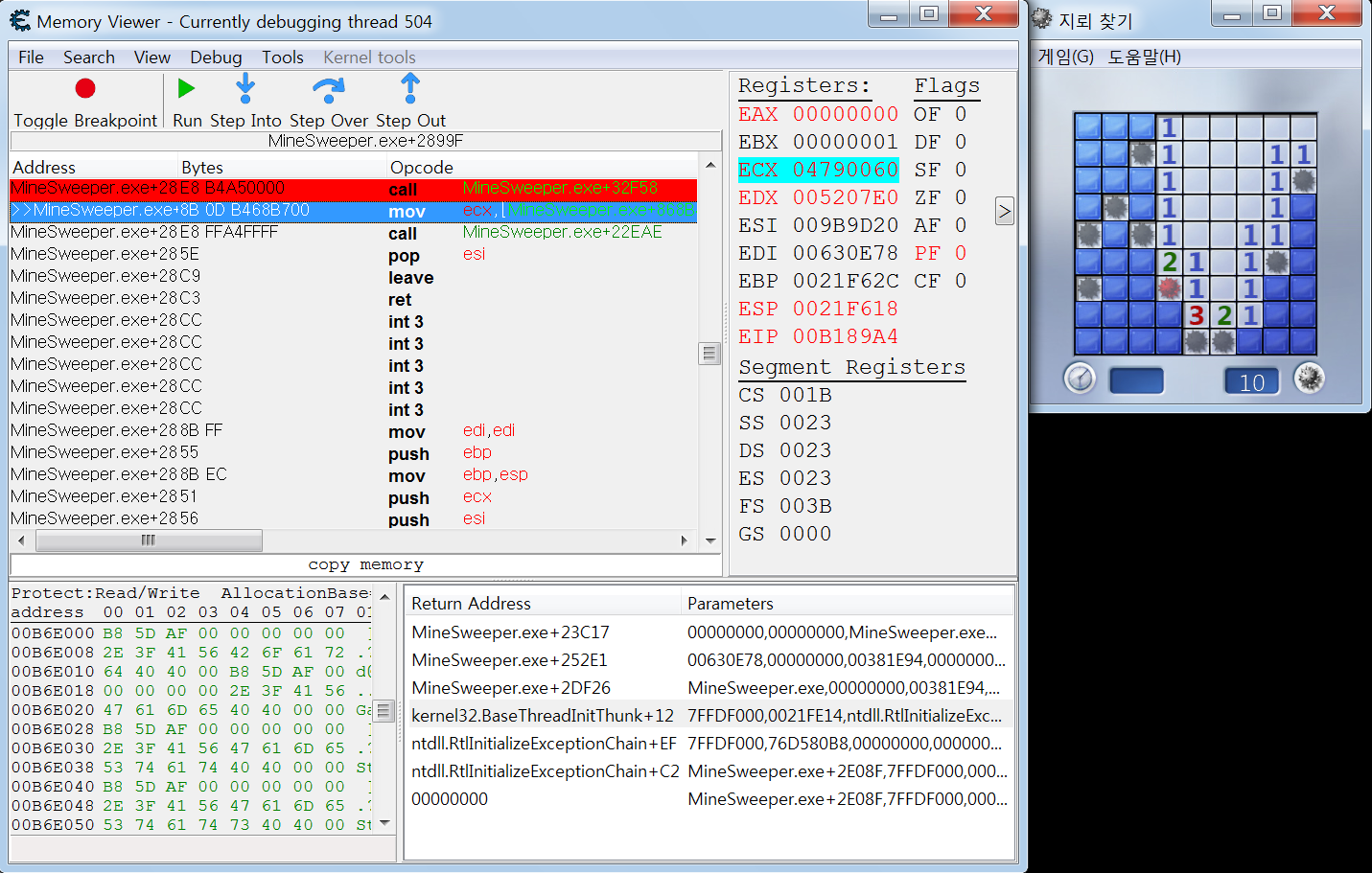
Task: Click the clock icon in Minesweeper
Action: coord(1080,379)
